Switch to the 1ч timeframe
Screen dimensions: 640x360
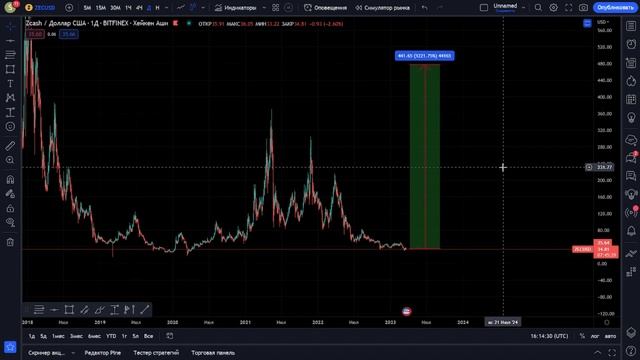129,8
